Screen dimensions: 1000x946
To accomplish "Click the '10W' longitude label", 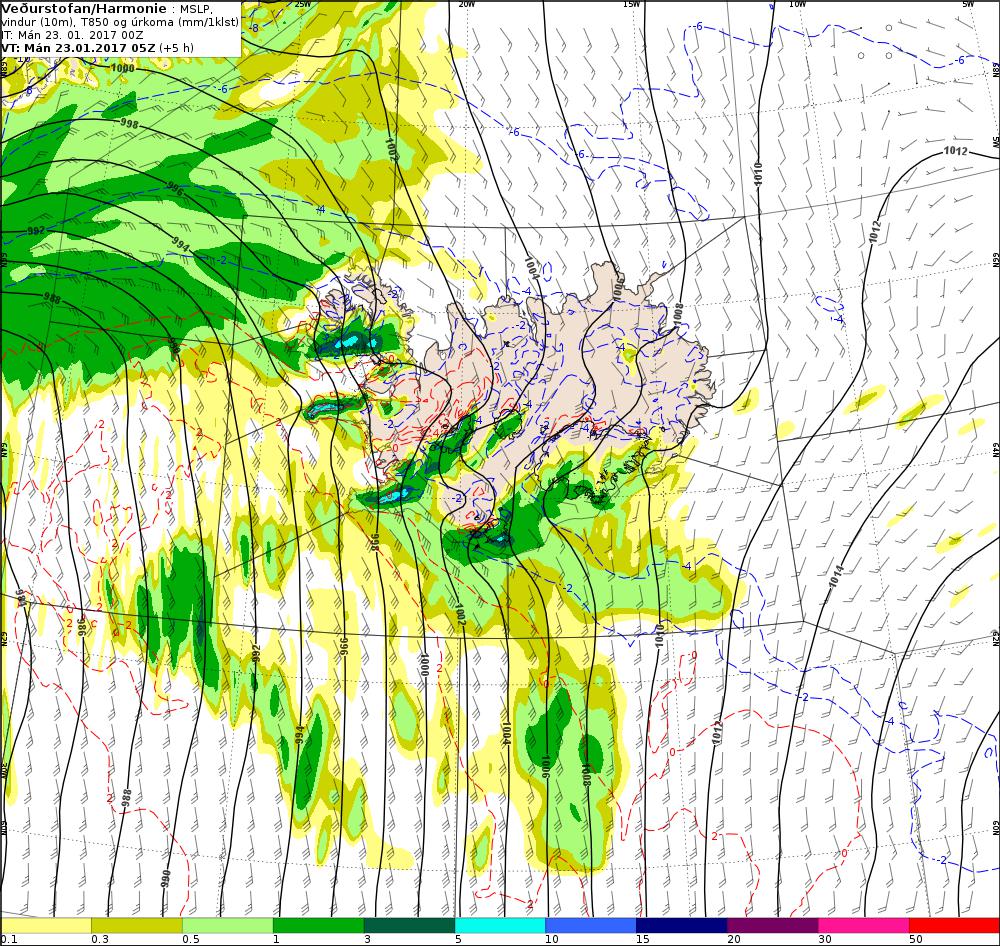I will coord(797,3).
